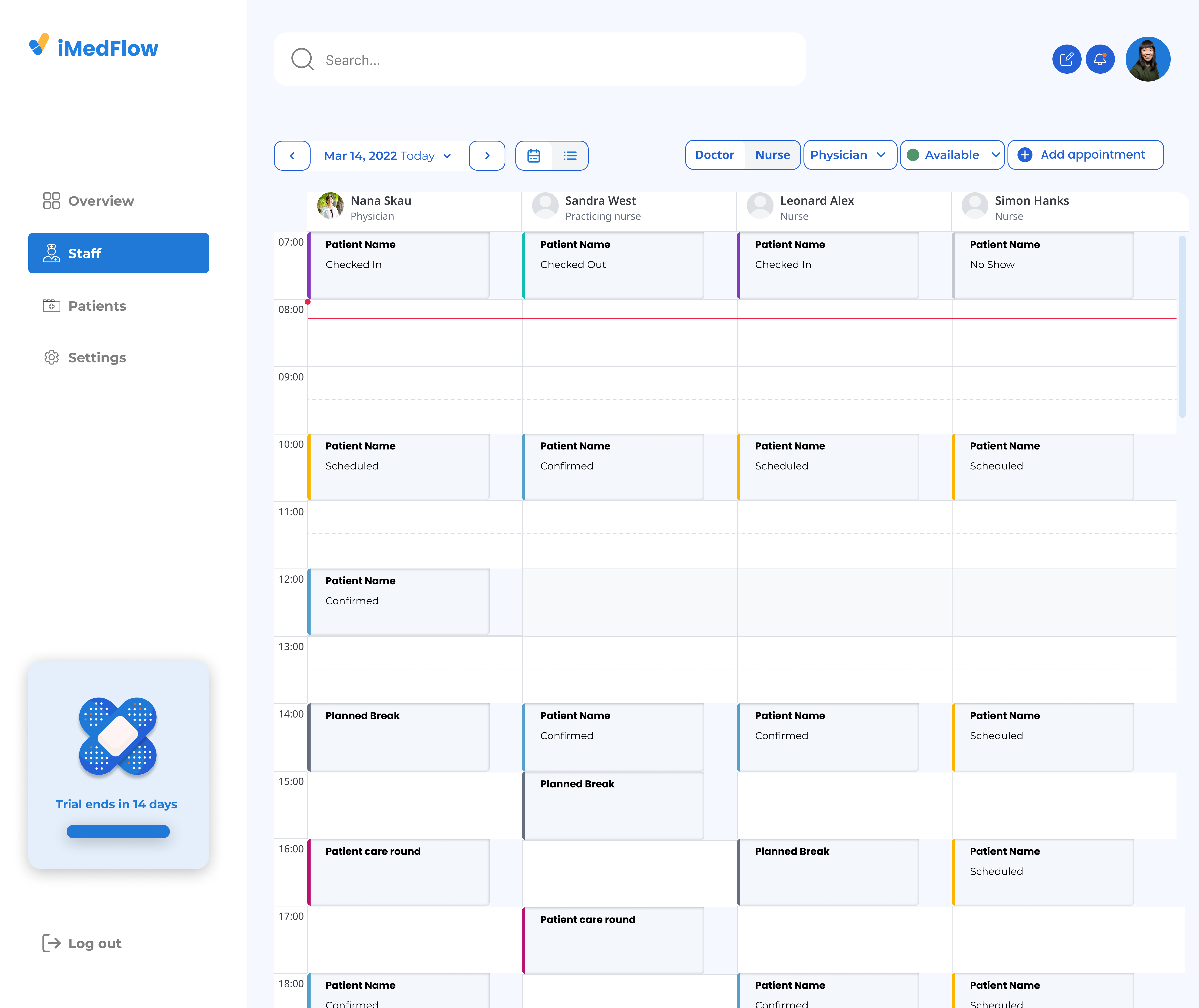Click Trial ends in 14 days text
Image resolution: width=1199 pixels, height=1008 pixels.
click(117, 804)
